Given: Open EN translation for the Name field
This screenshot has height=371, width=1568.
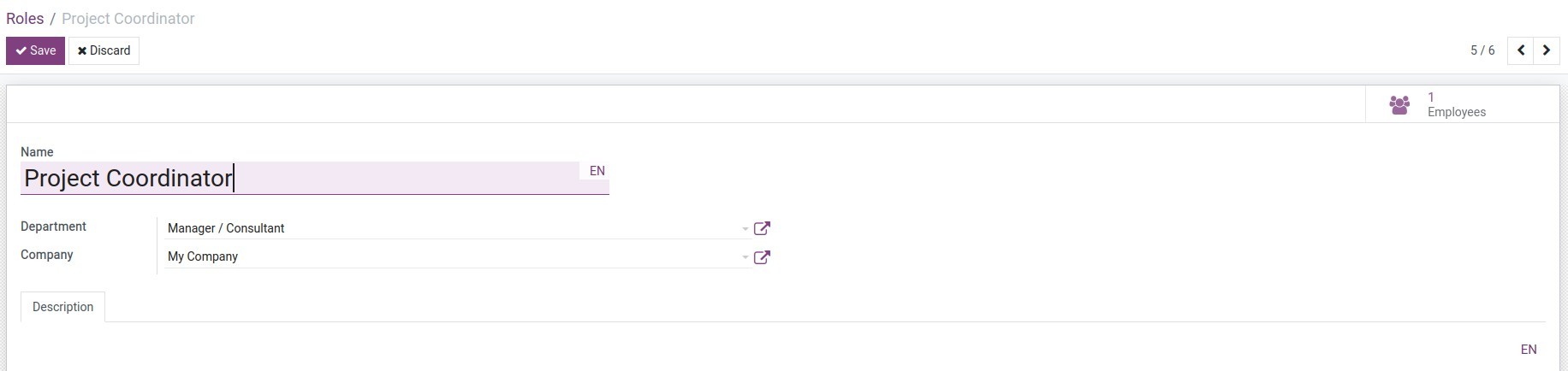Looking at the screenshot, I should [597, 171].
